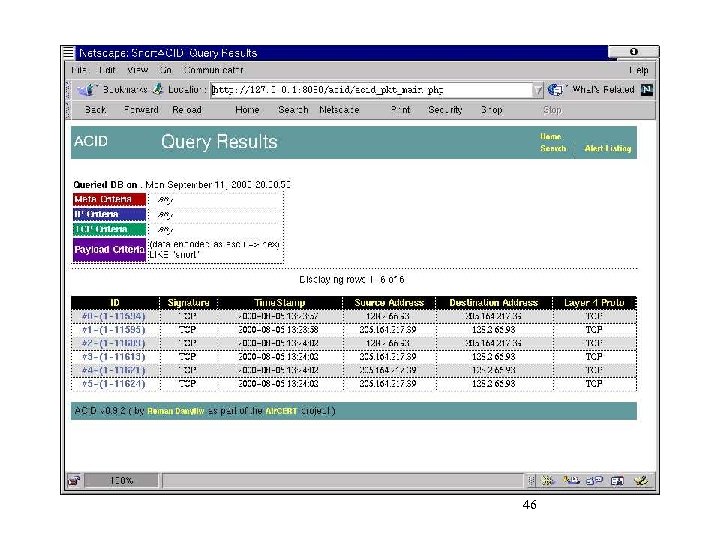This screenshot has height=540, width=720.
Task: Open the Go menu
Action: 165,70
